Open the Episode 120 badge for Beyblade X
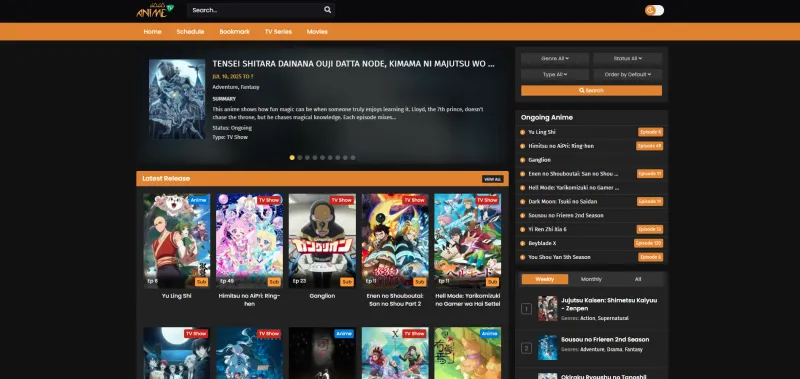The width and height of the screenshot is (800, 379). [649, 243]
